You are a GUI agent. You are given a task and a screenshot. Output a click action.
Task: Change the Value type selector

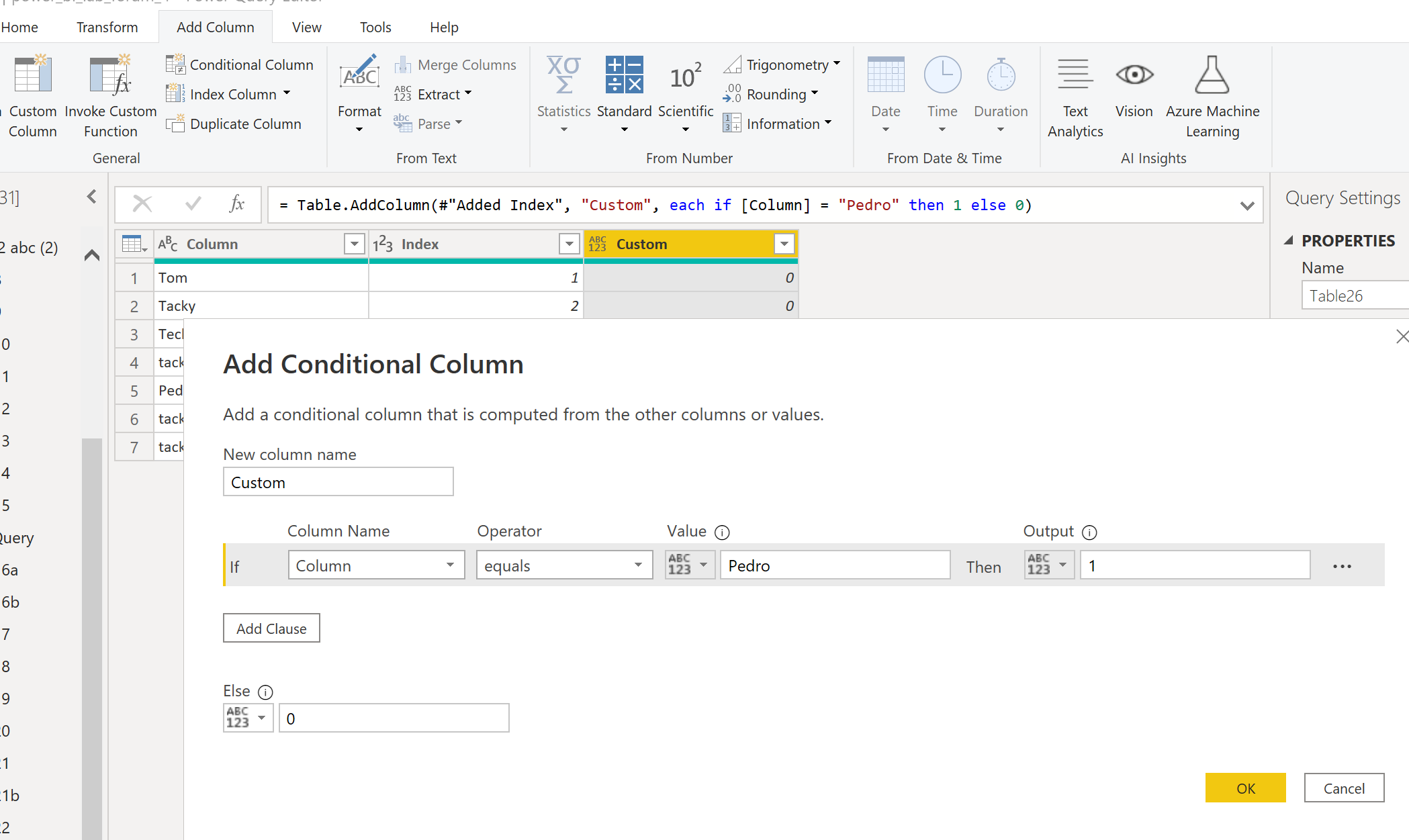coord(690,565)
